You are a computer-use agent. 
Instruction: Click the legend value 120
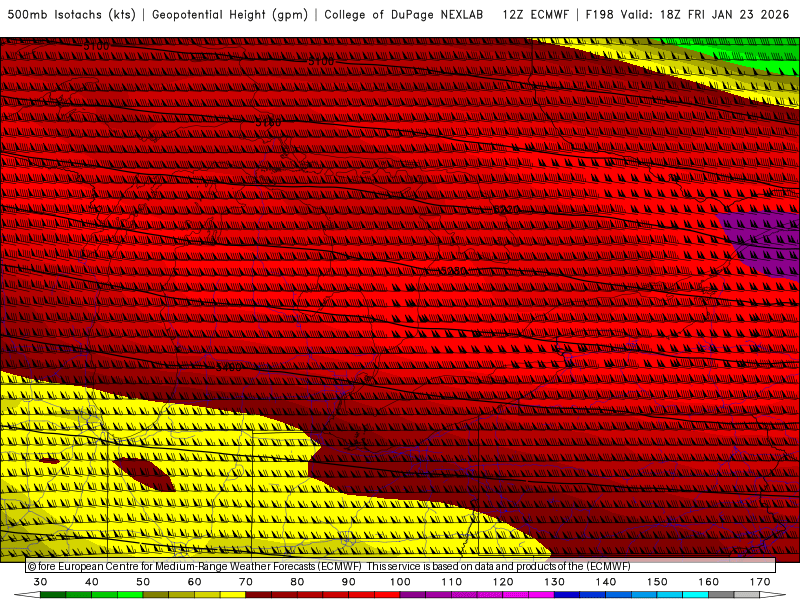click(x=503, y=582)
